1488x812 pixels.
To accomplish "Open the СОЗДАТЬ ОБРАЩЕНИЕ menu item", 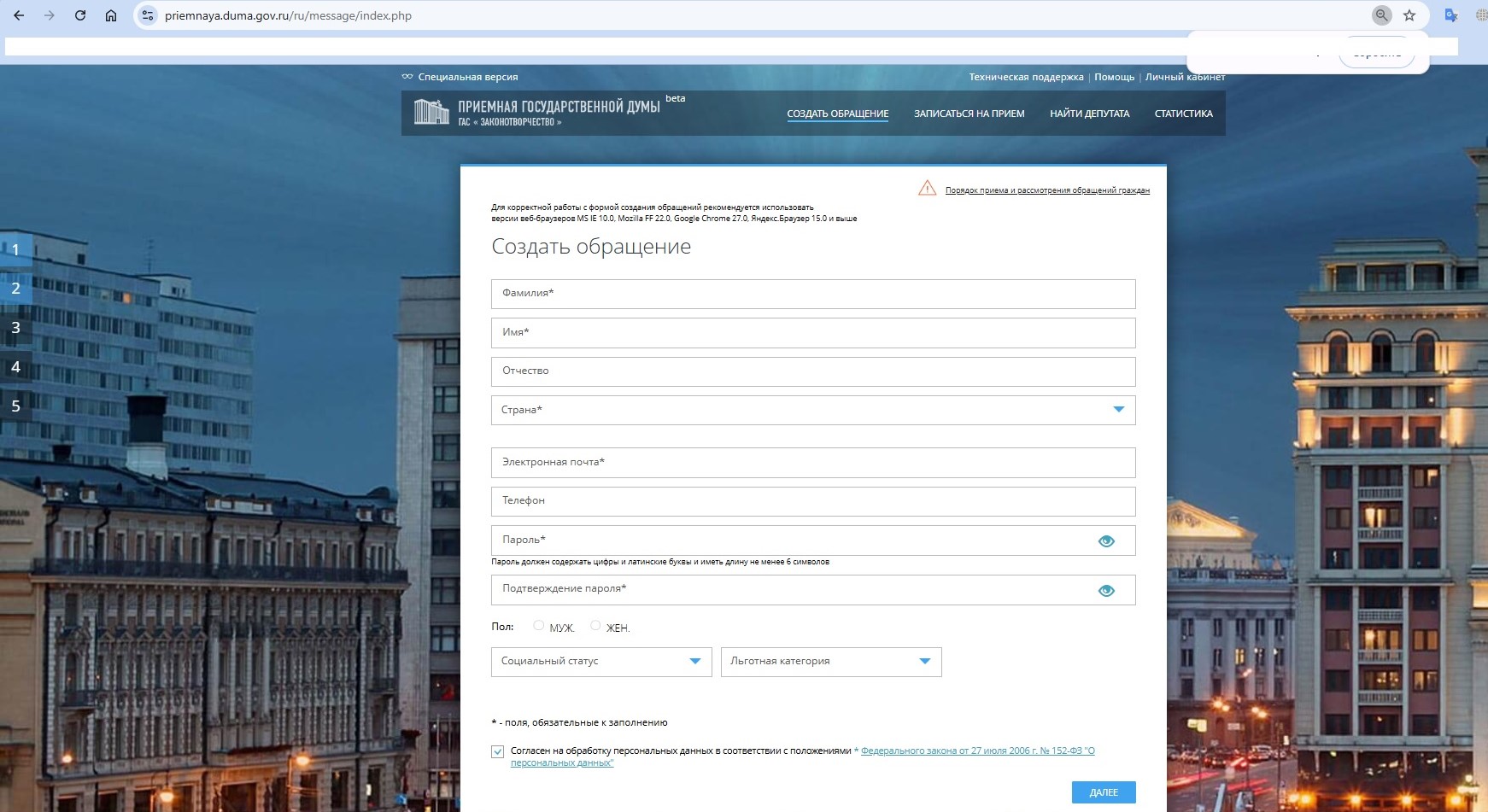I will pyautogui.click(x=838, y=114).
